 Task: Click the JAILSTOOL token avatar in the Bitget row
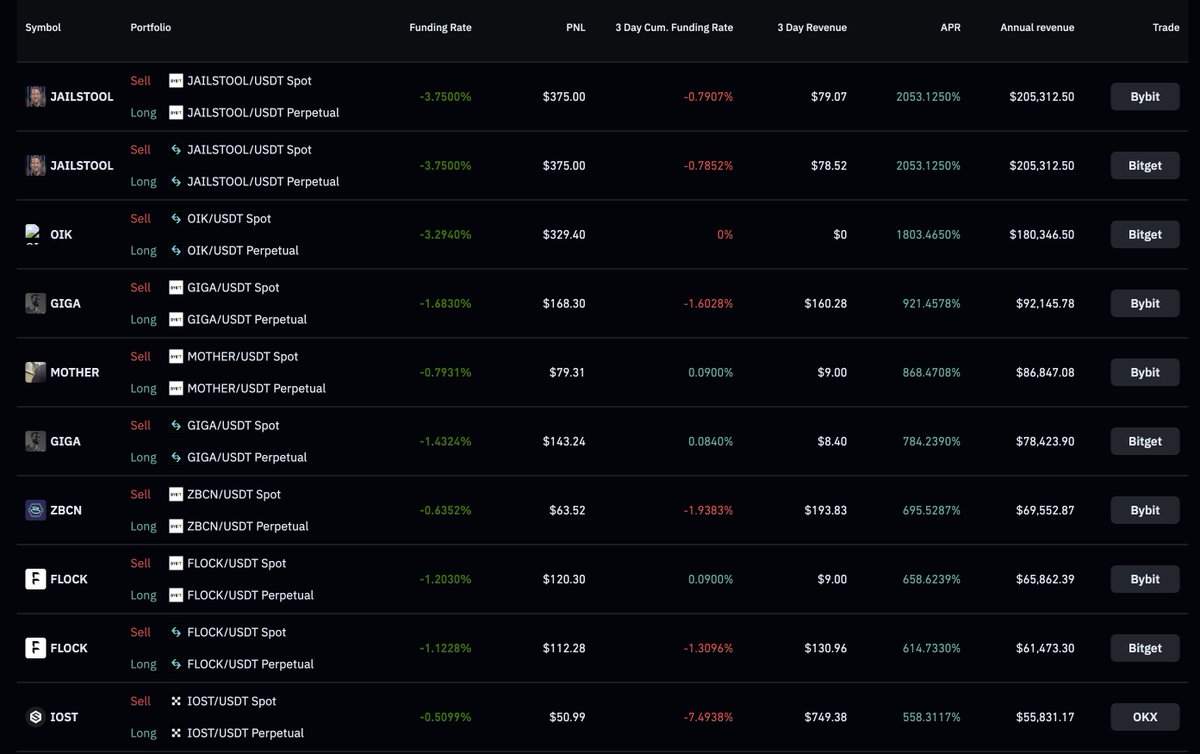tap(35, 166)
